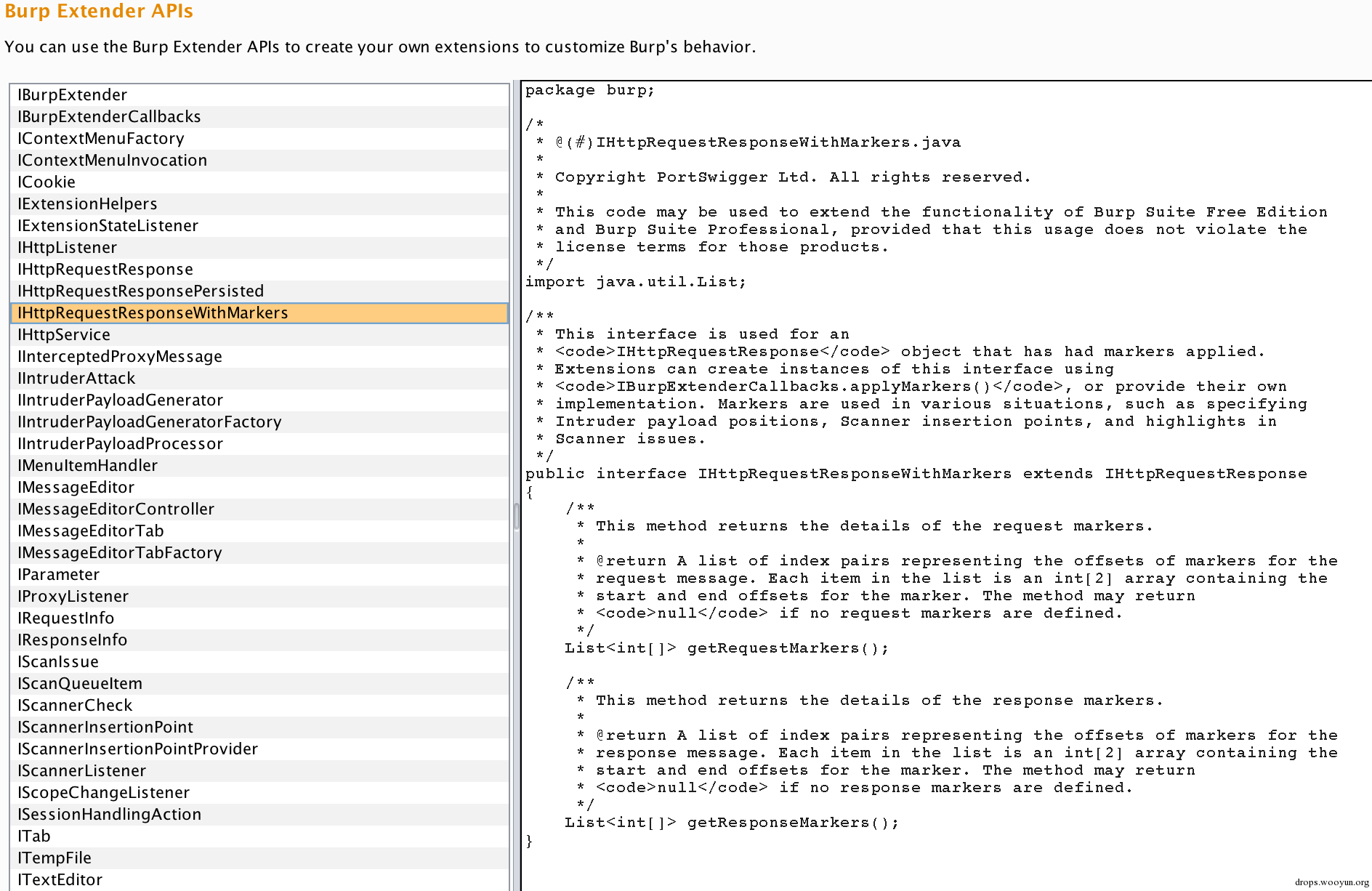Choose IIntruderPayloadProcessor in the list
The image size is (1372, 891).
tap(259, 444)
